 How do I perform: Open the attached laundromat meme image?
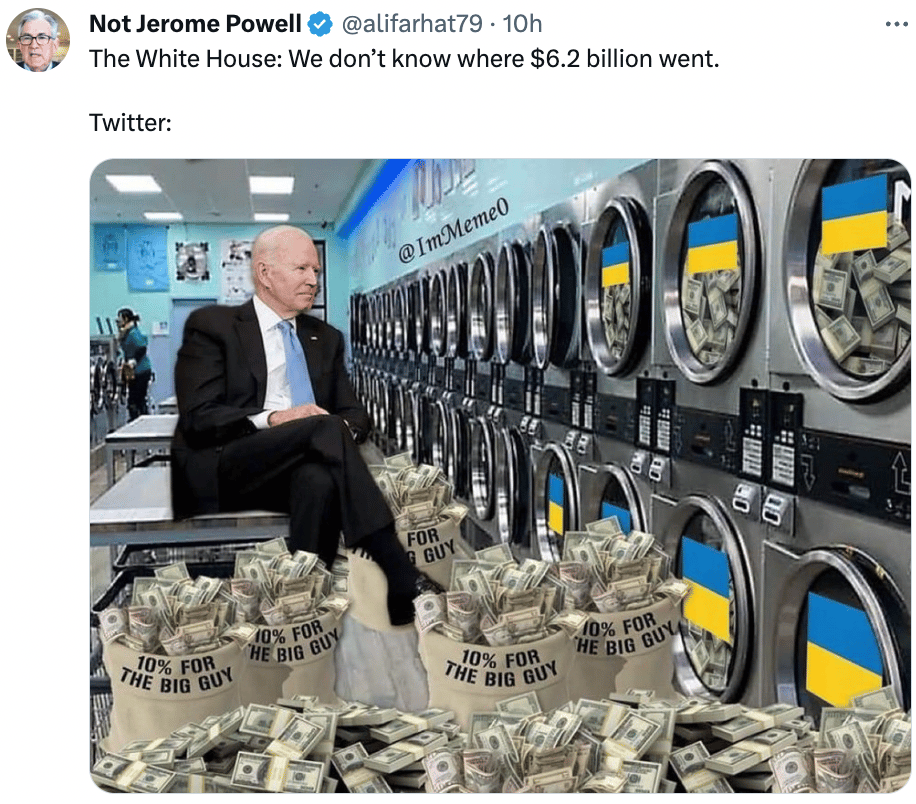(x=500, y=476)
